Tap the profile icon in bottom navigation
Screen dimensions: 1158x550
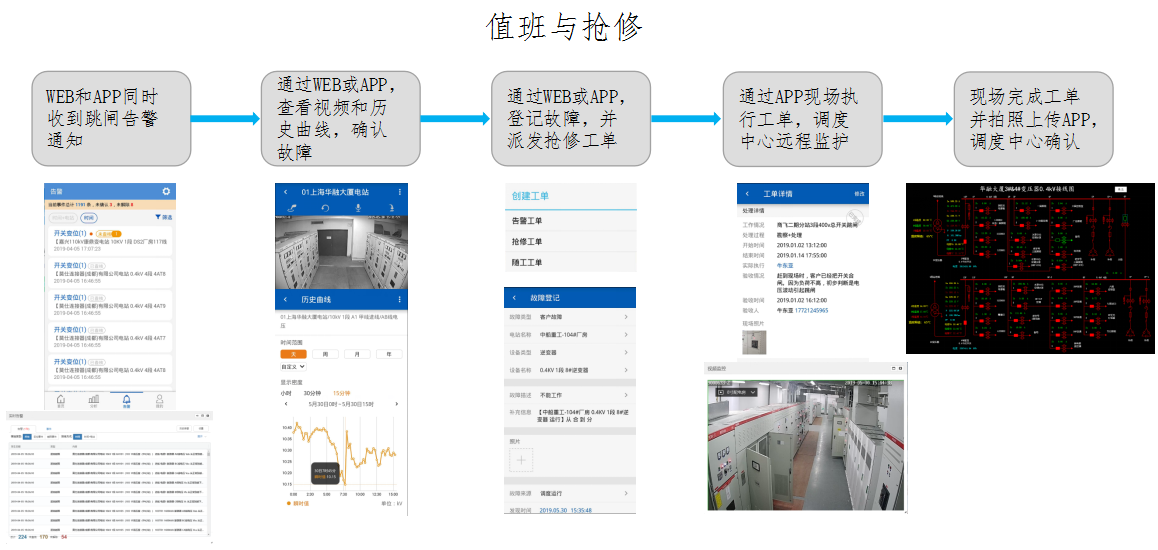159,400
